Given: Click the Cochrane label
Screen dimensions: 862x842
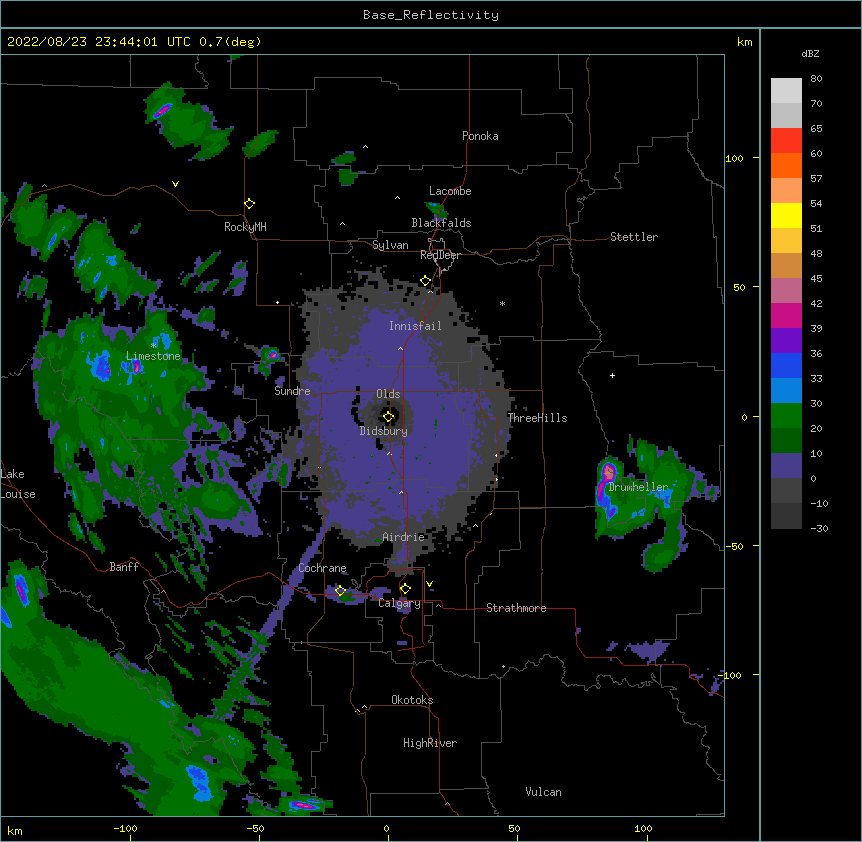Looking at the screenshot, I should (322, 568).
